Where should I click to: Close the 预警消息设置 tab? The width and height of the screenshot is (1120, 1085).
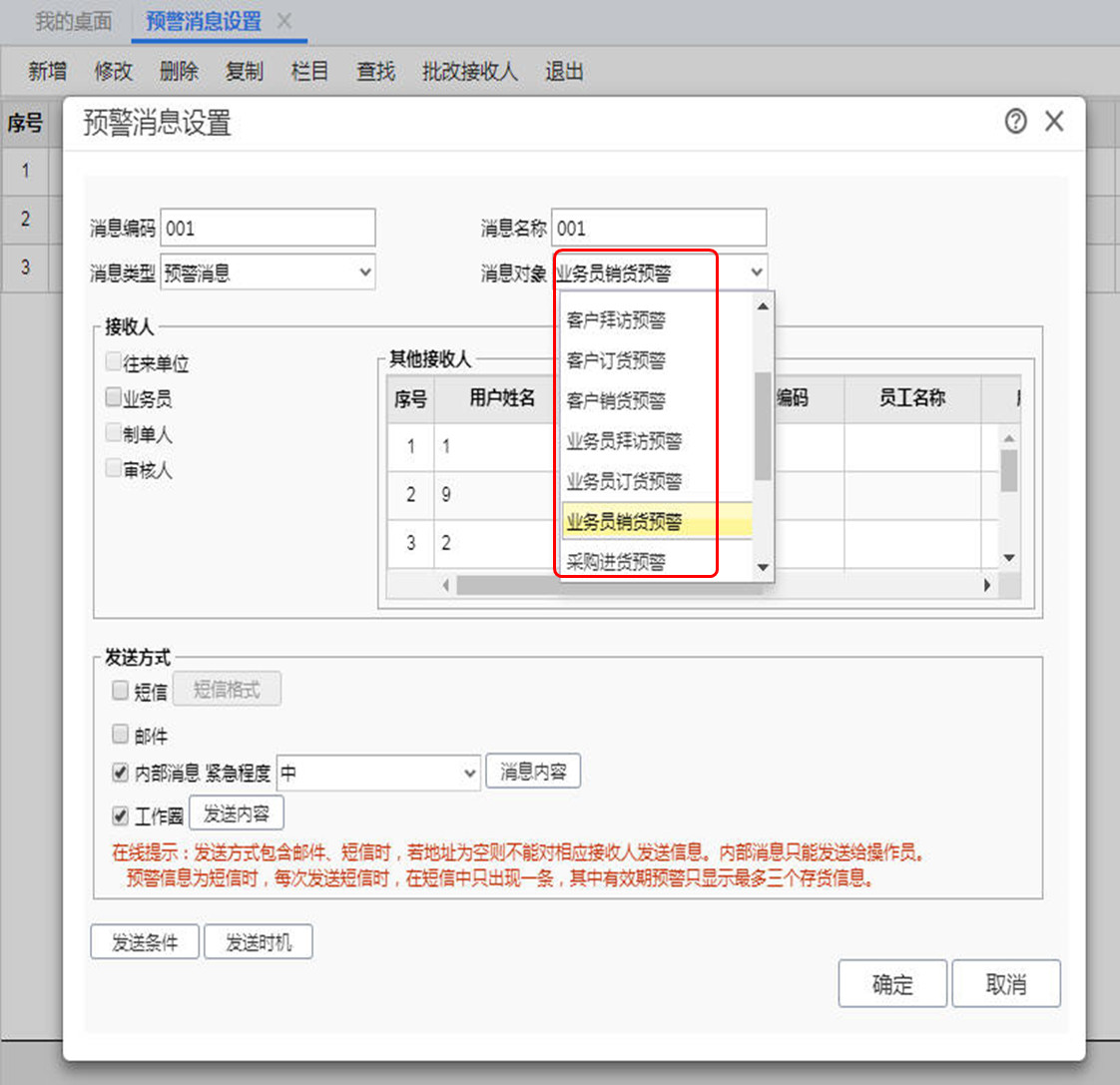pos(284,21)
